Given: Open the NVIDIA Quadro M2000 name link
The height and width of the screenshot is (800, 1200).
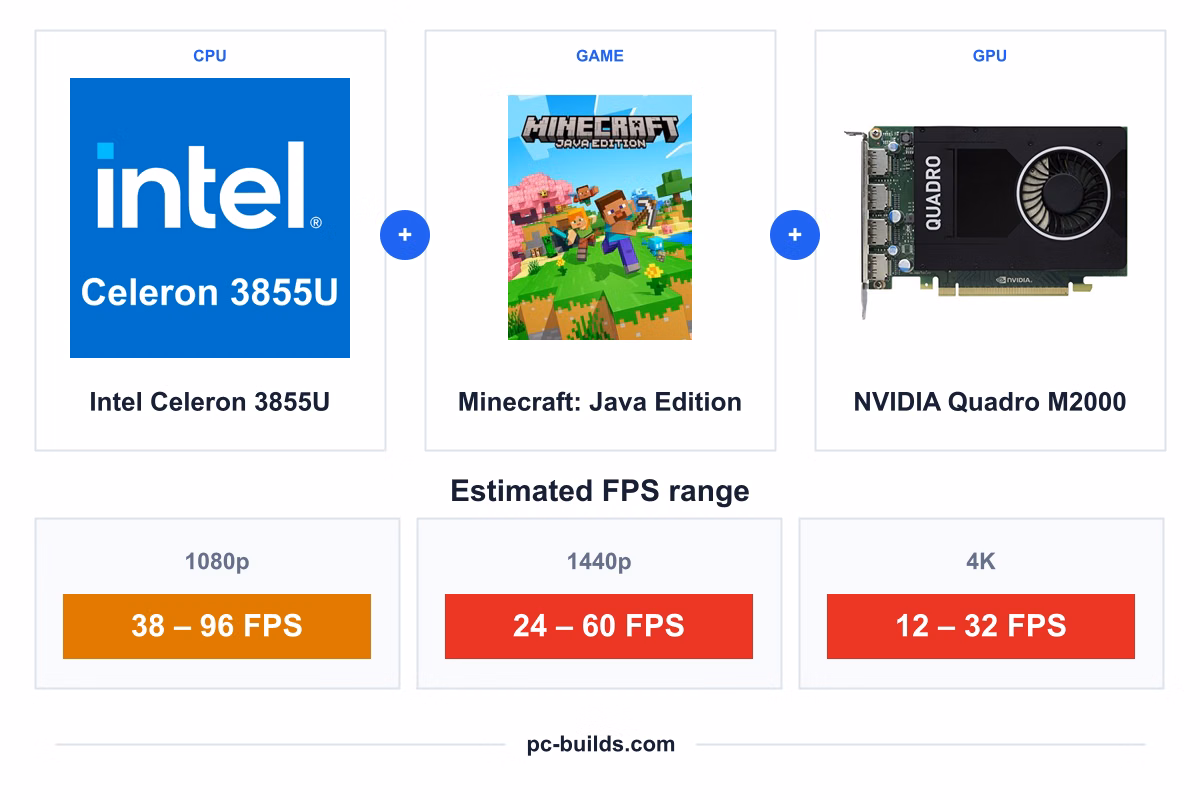Looking at the screenshot, I should point(990,402).
